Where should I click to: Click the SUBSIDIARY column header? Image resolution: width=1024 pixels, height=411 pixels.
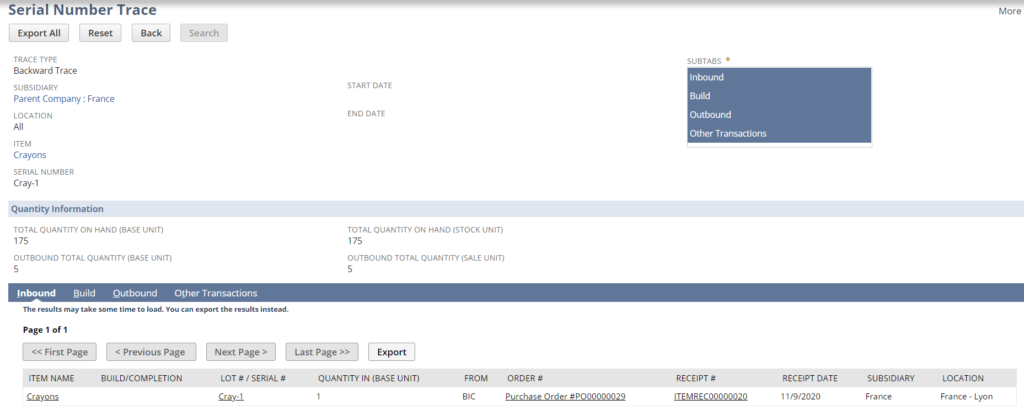[x=891, y=378]
